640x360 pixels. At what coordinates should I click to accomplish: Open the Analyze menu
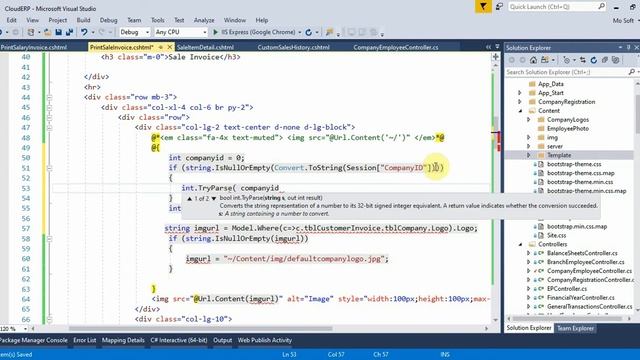[204, 20]
